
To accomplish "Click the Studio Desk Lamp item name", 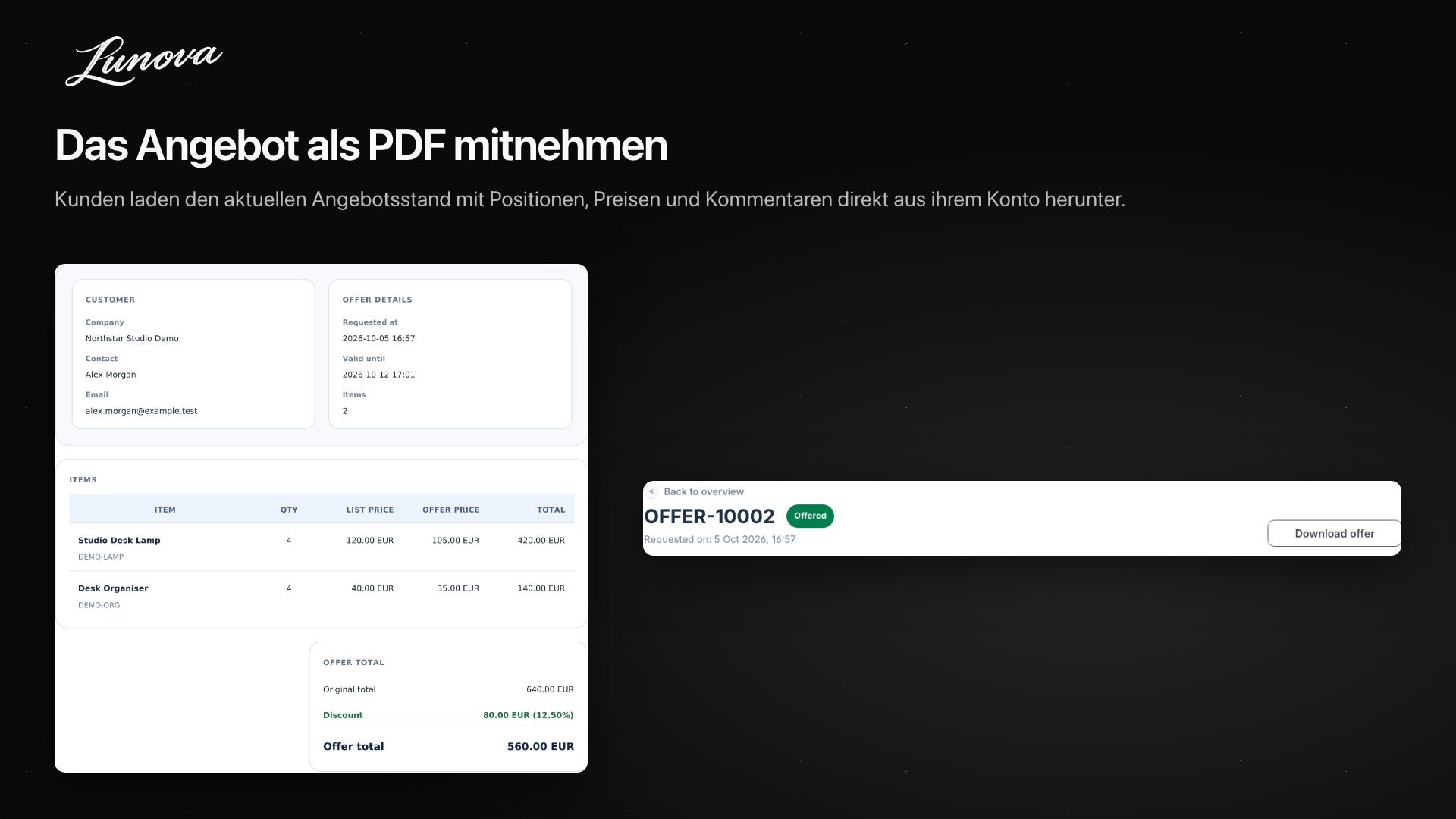I will click(119, 540).
